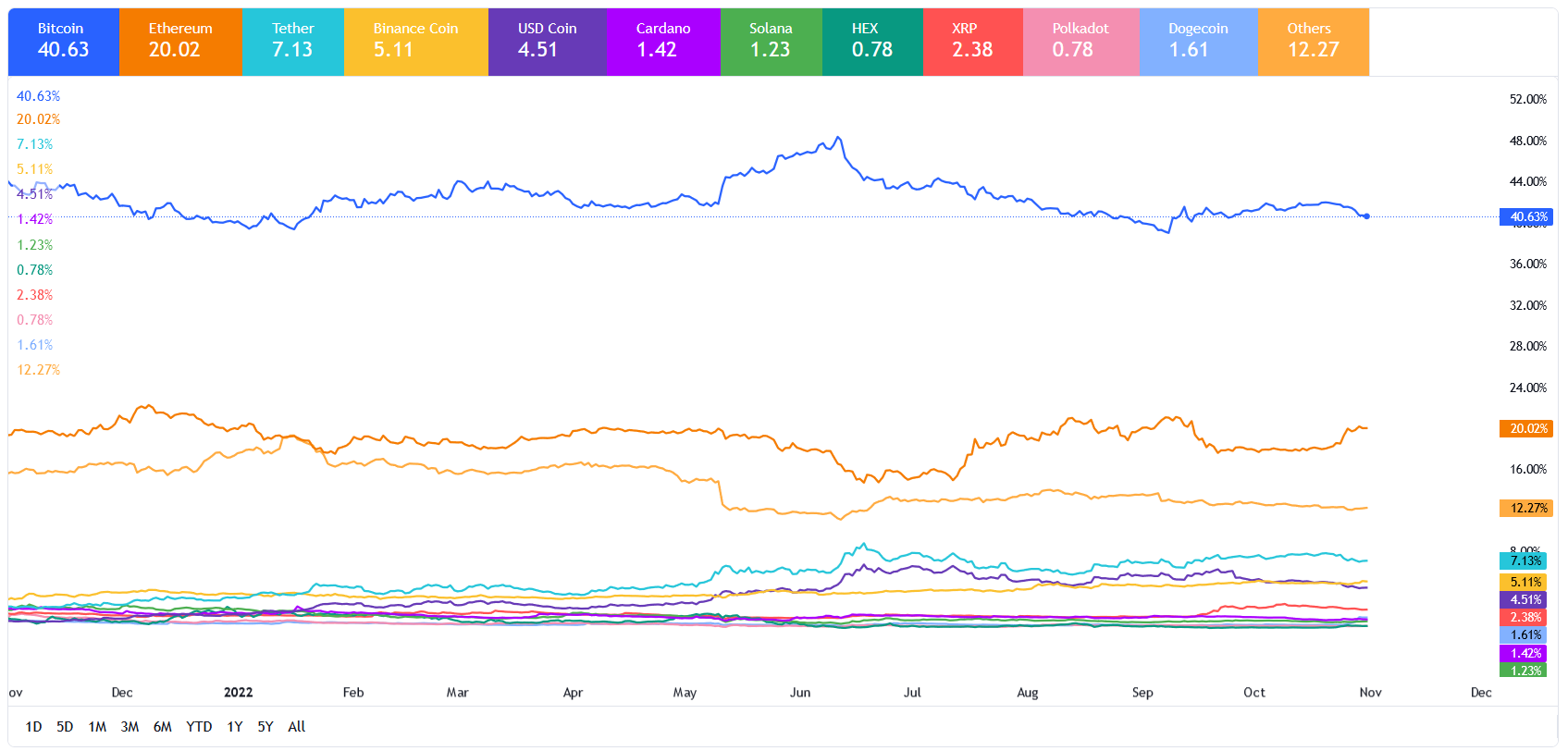The image size is (1568, 751).
Task: Select the Ethereum 20.02 tile
Action: tap(180, 42)
